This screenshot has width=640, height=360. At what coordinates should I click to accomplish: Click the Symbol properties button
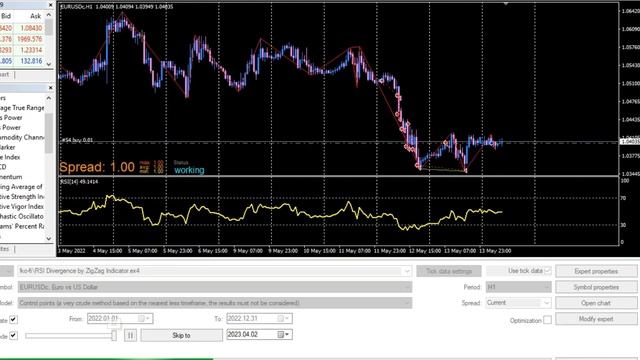click(x=596, y=287)
